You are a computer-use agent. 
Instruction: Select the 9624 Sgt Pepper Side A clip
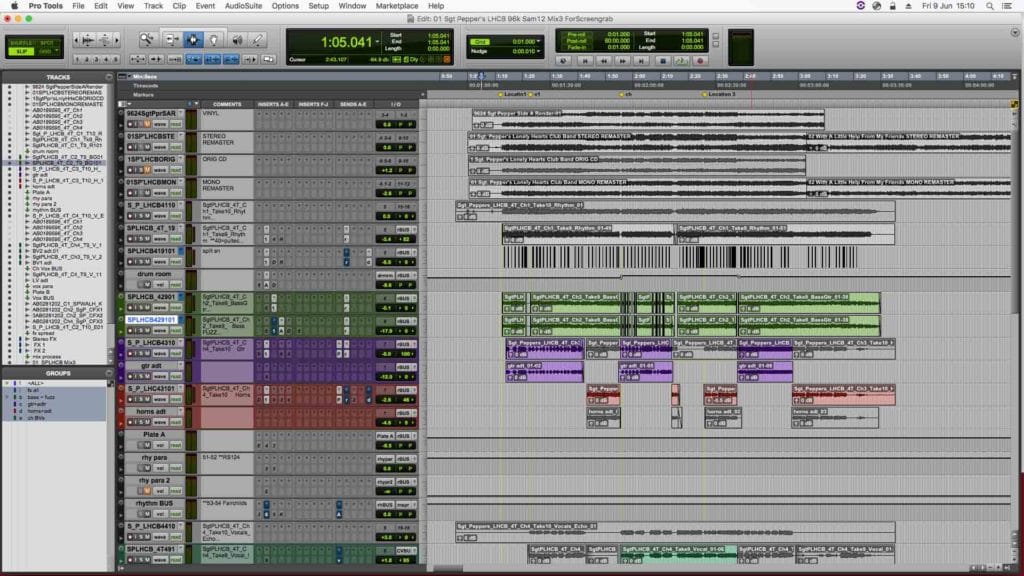coord(647,120)
